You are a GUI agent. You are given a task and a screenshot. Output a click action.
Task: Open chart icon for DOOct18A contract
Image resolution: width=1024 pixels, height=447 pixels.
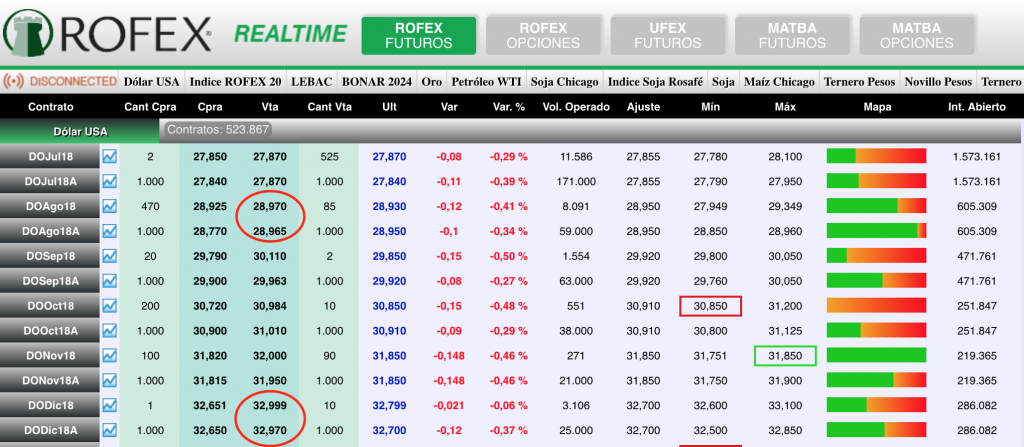110,331
